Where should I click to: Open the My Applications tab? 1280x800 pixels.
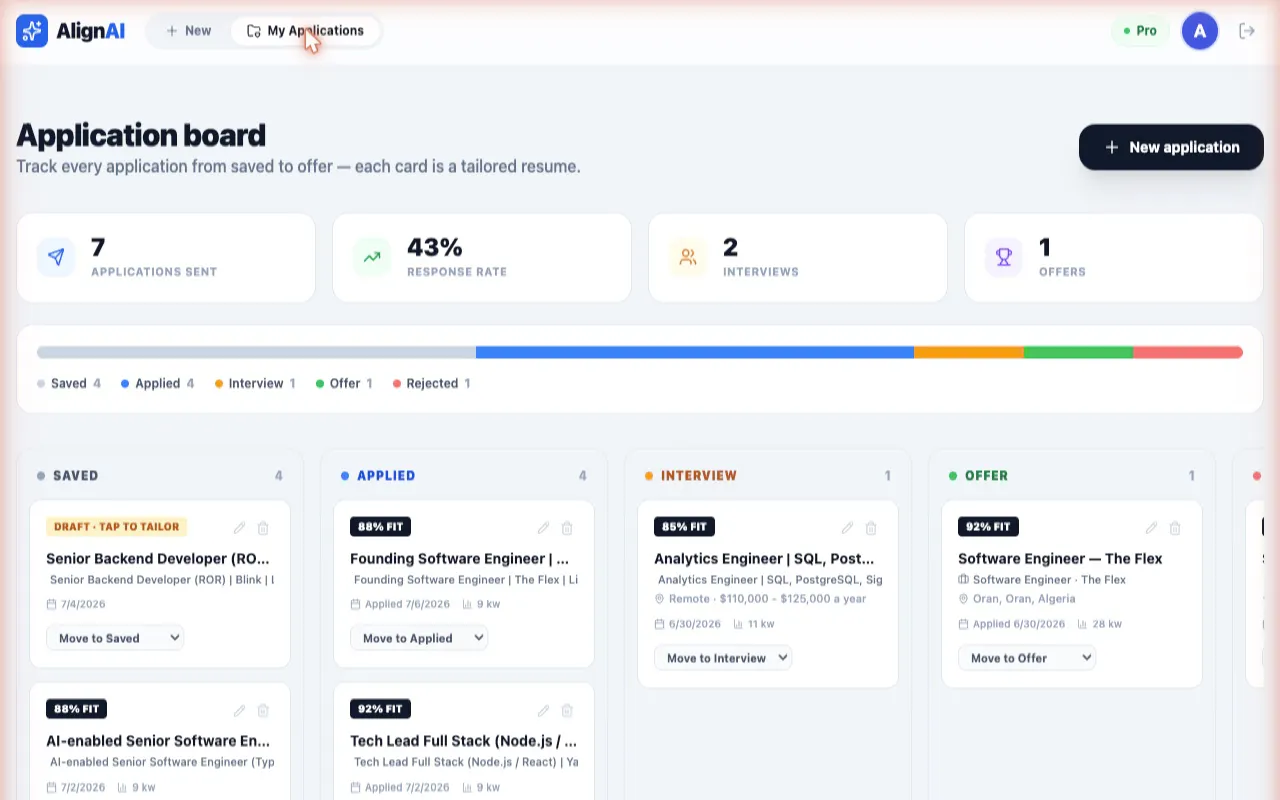305,31
